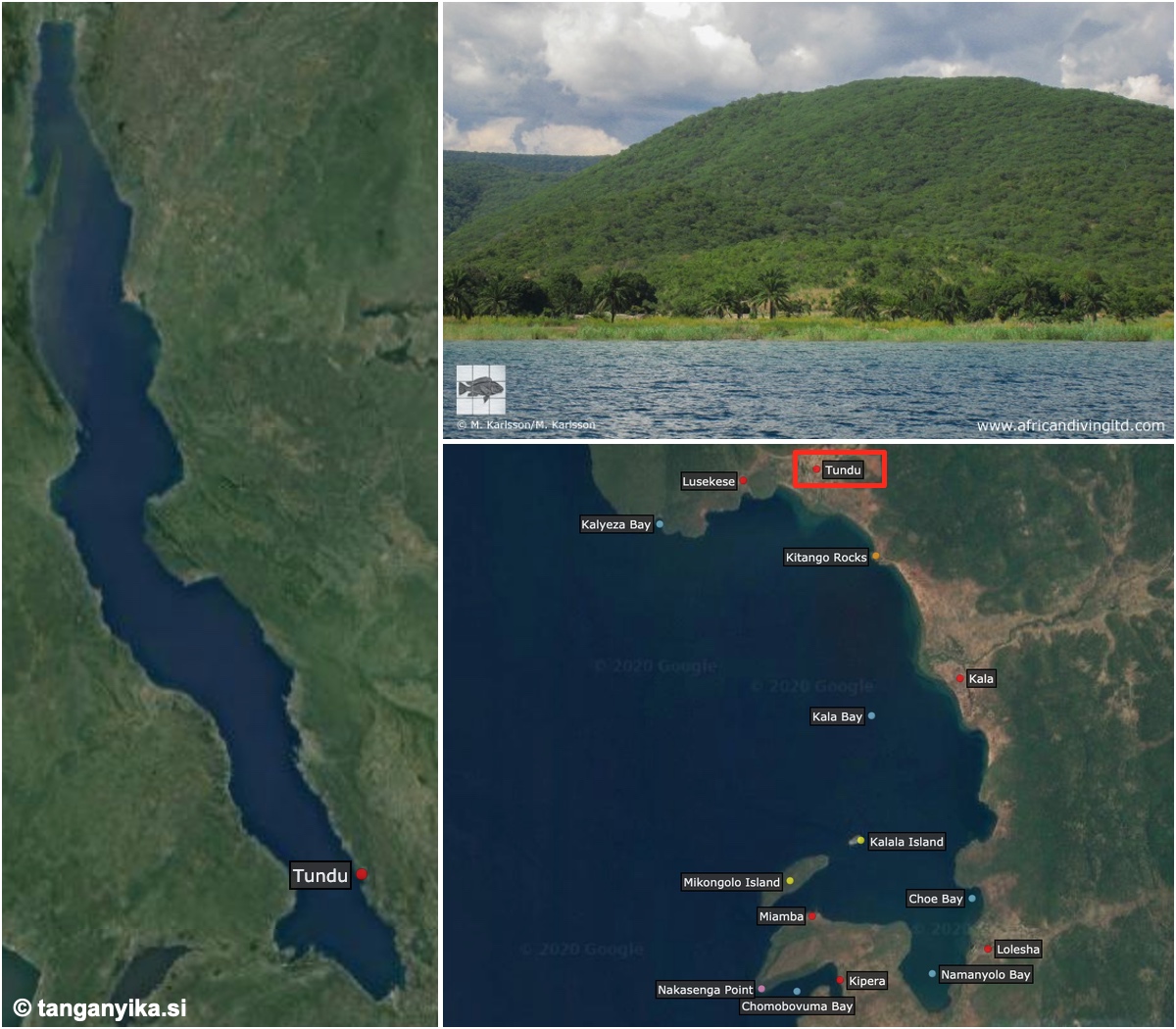Click the Lolesha location label
Screen dimensions: 1176x1029
pos(1018,949)
